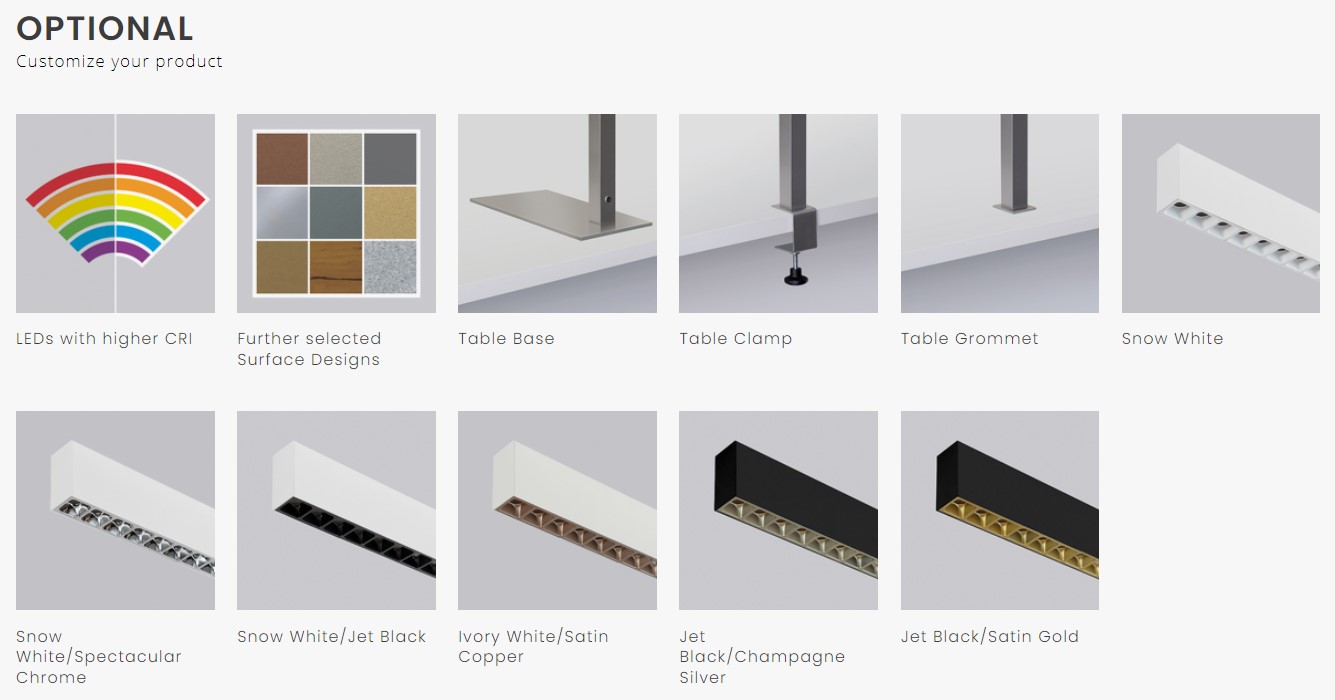Click the 'Snow White' caption text
The width and height of the screenshot is (1335, 700).
coord(1173,339)
